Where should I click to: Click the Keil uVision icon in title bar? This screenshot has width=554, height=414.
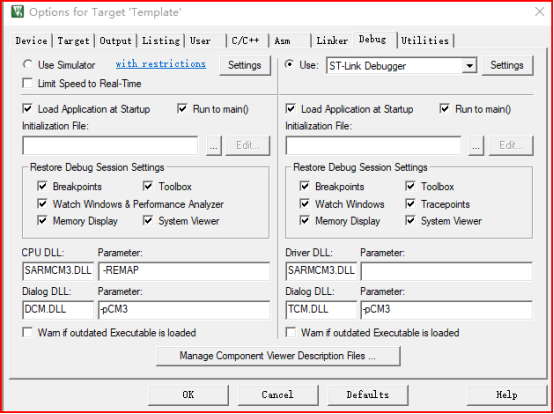17,12
